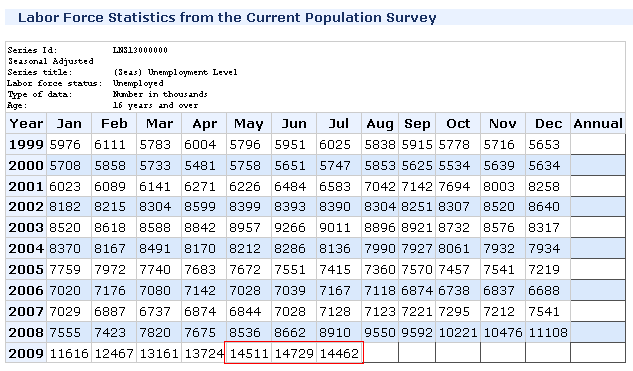Click the 2009 July value 14462

click(x=339, y=353)
